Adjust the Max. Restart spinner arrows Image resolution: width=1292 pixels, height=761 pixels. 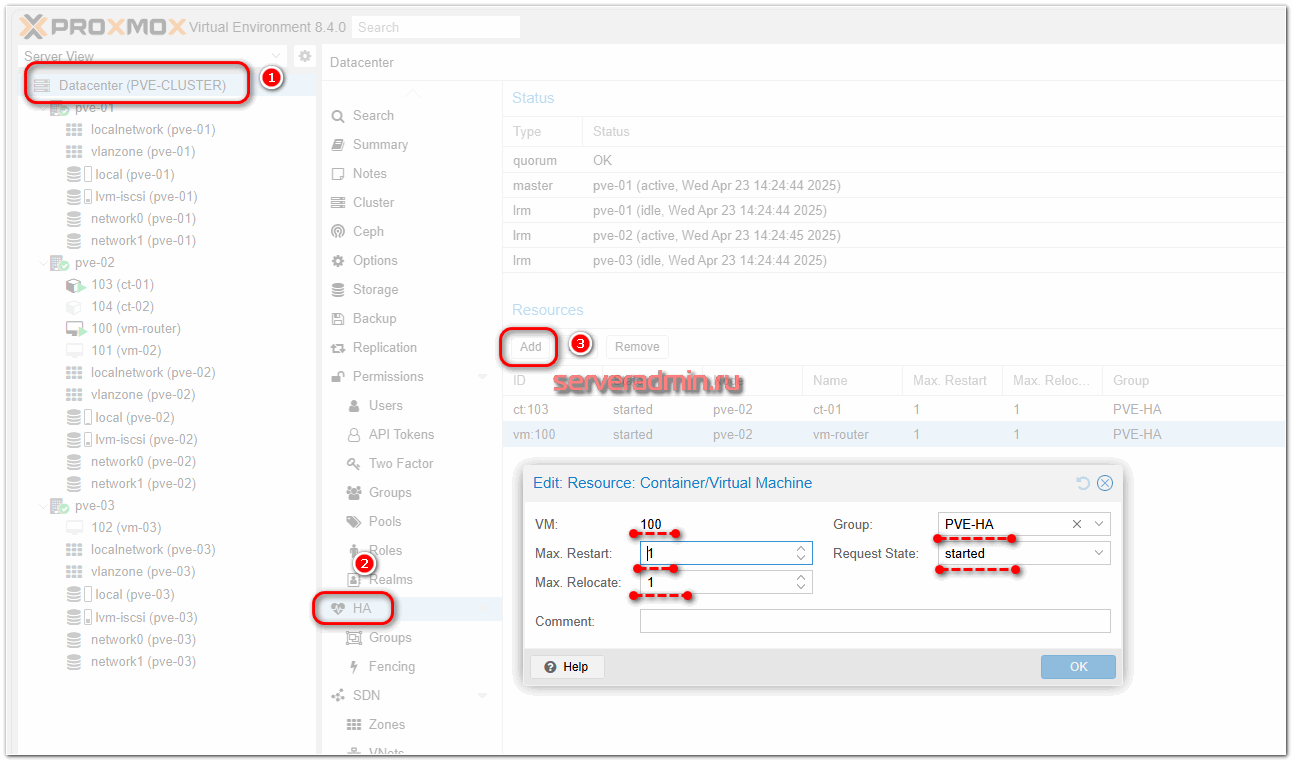click(802, 553)
